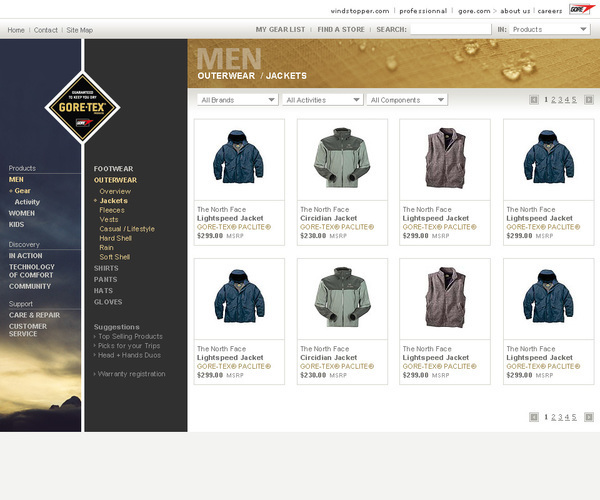
Task: Select Activity under MEN
Action: [27, 202]
